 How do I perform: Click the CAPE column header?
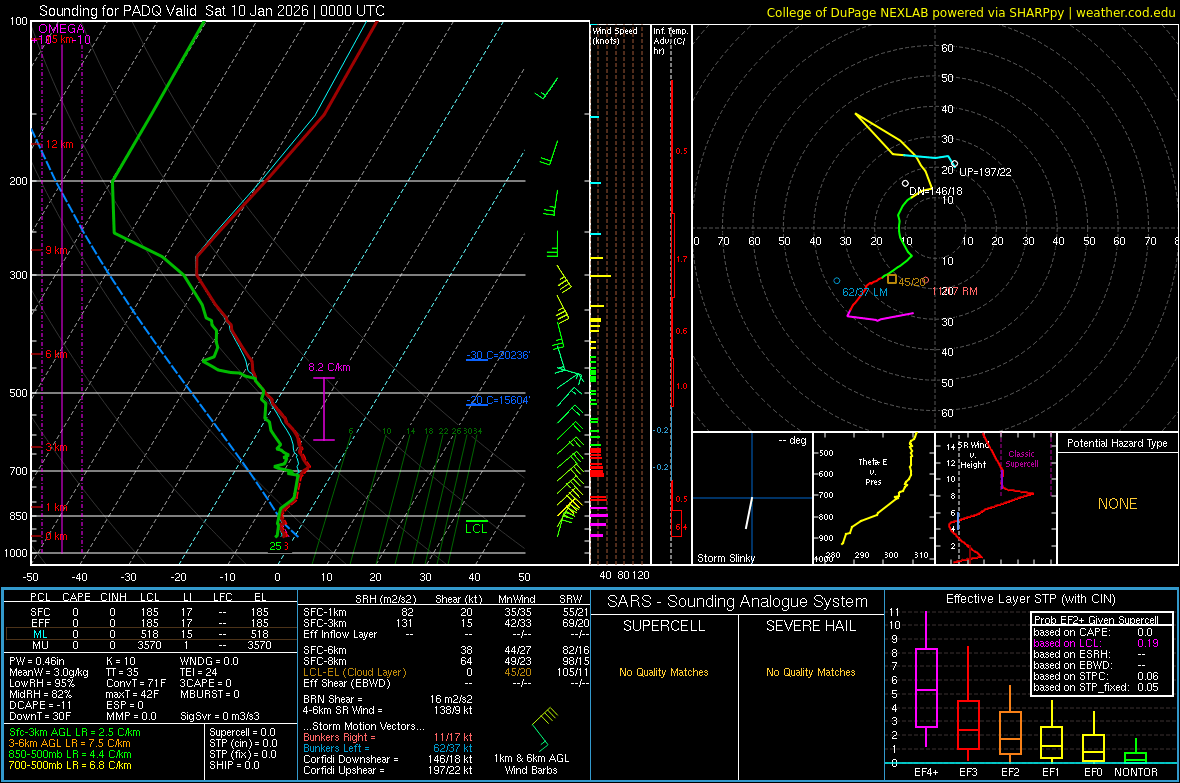click(x=76, y=597)
